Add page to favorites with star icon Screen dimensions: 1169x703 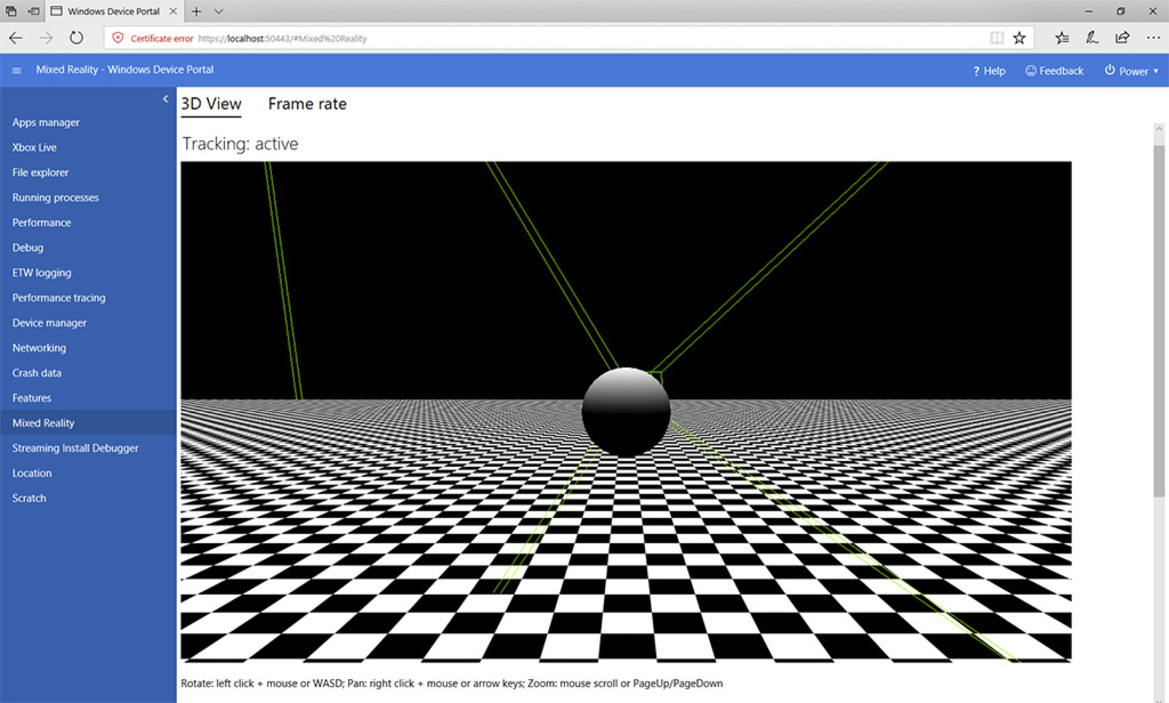click(1019, 38)
